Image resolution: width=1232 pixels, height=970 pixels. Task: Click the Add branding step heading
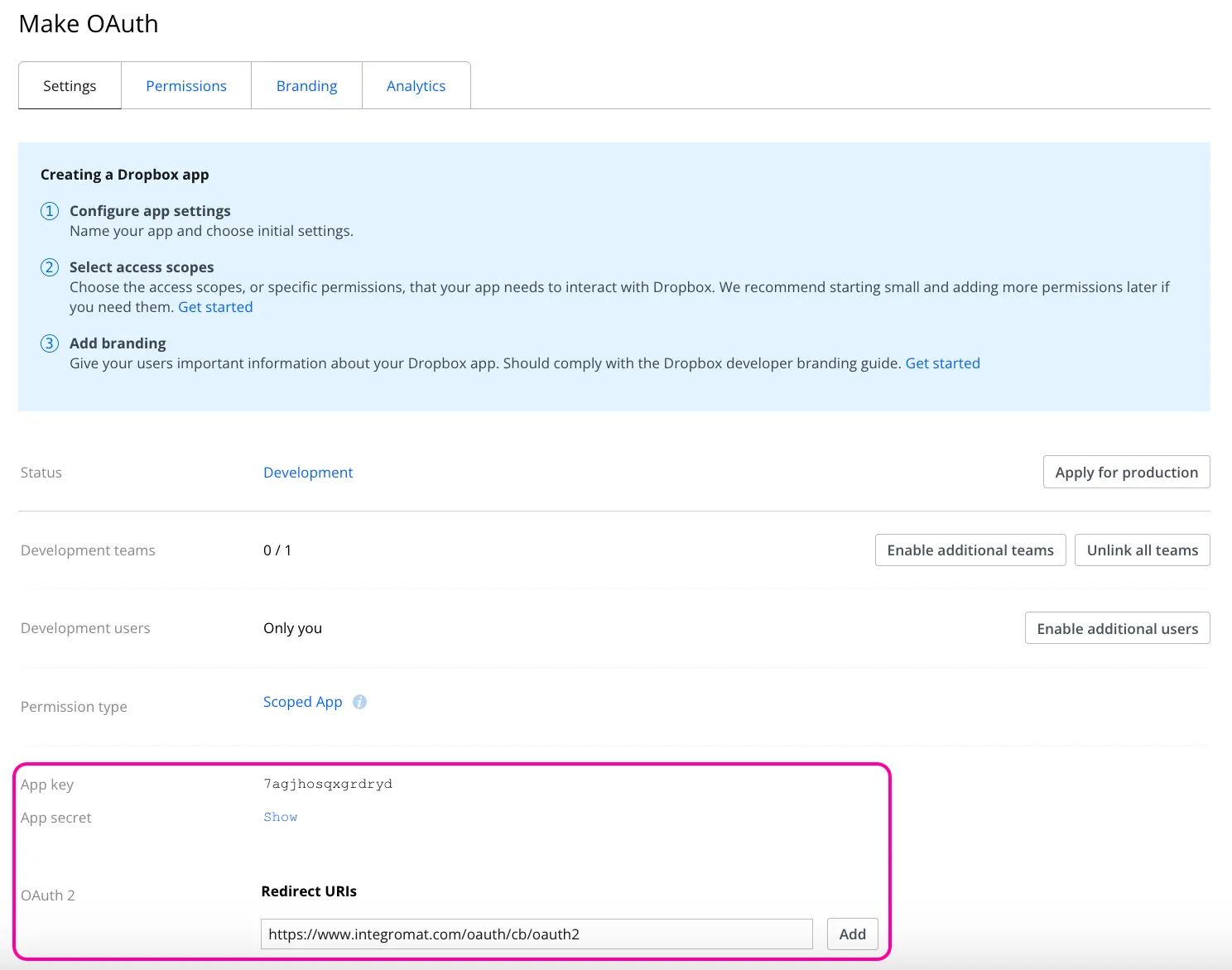[118, 343]
